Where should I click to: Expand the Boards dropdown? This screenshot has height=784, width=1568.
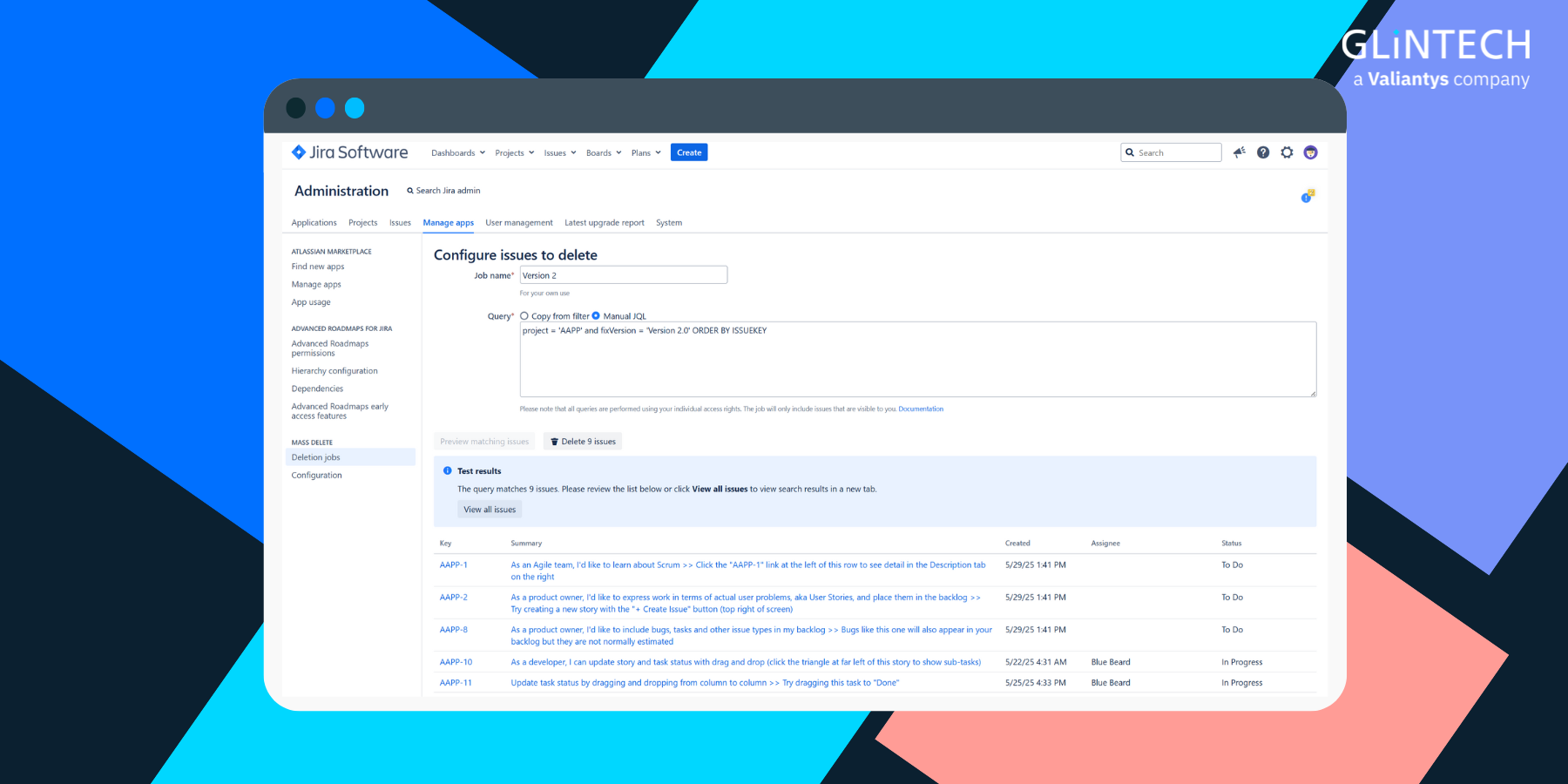(x=604, y=152)
